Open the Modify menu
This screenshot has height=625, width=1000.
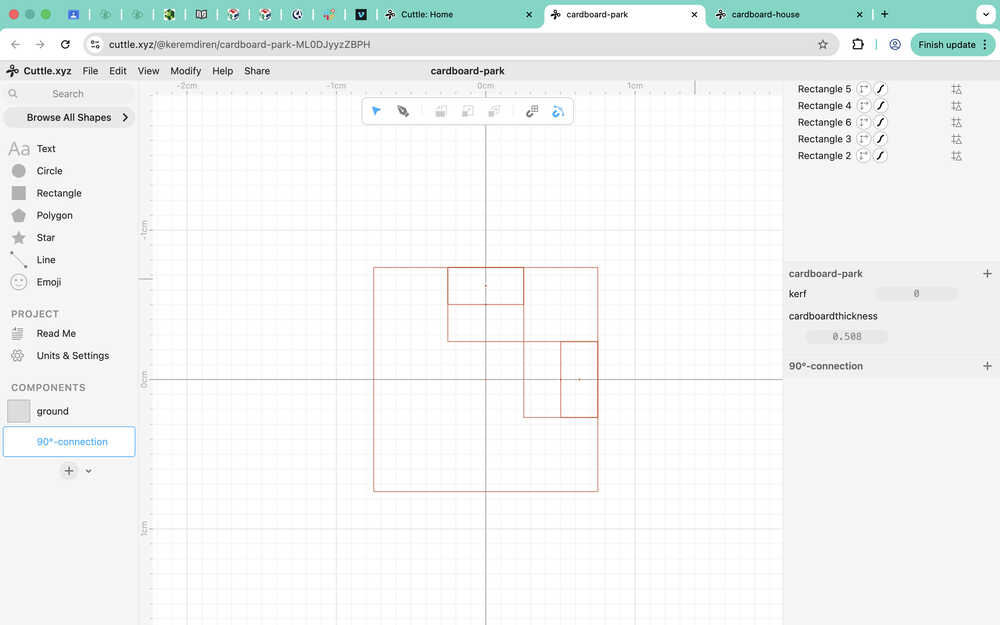[x=185, y=71]
